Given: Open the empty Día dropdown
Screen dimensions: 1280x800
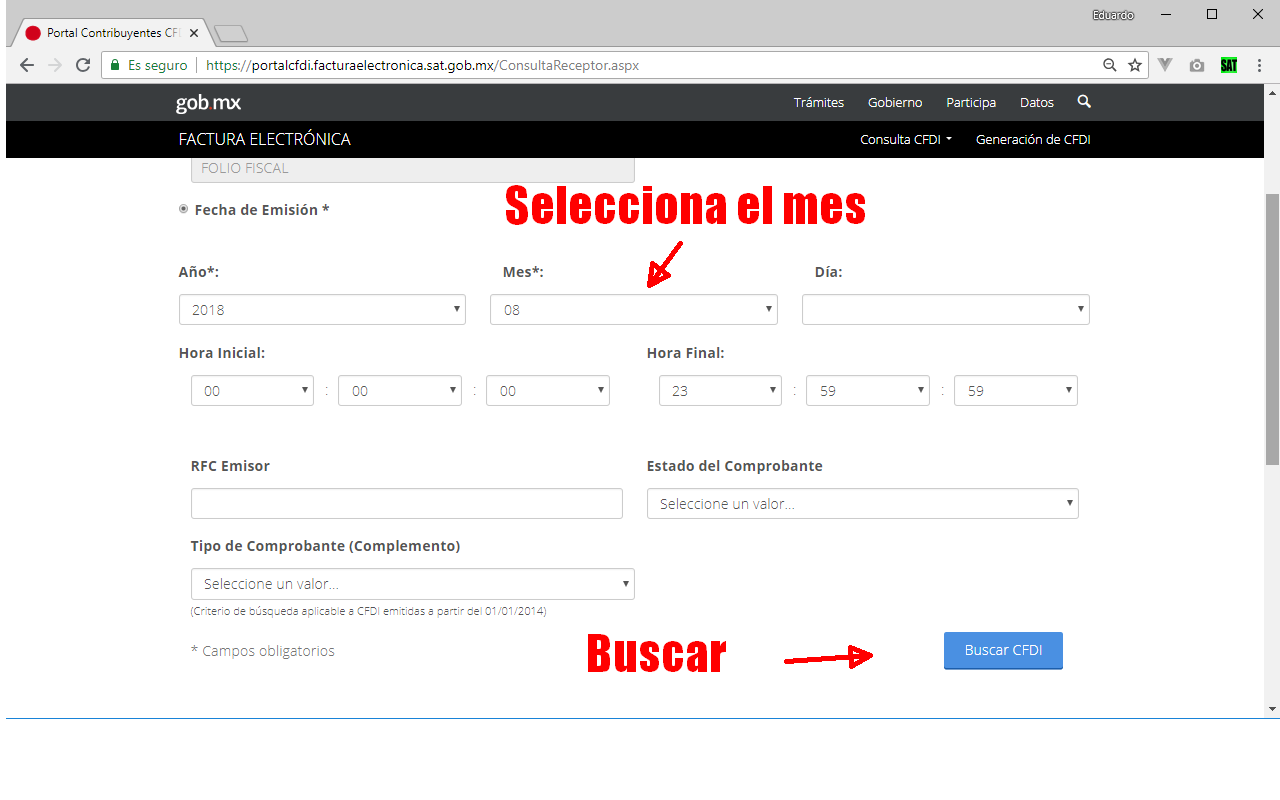Looking at the screenshot, I should coord(946,310).
